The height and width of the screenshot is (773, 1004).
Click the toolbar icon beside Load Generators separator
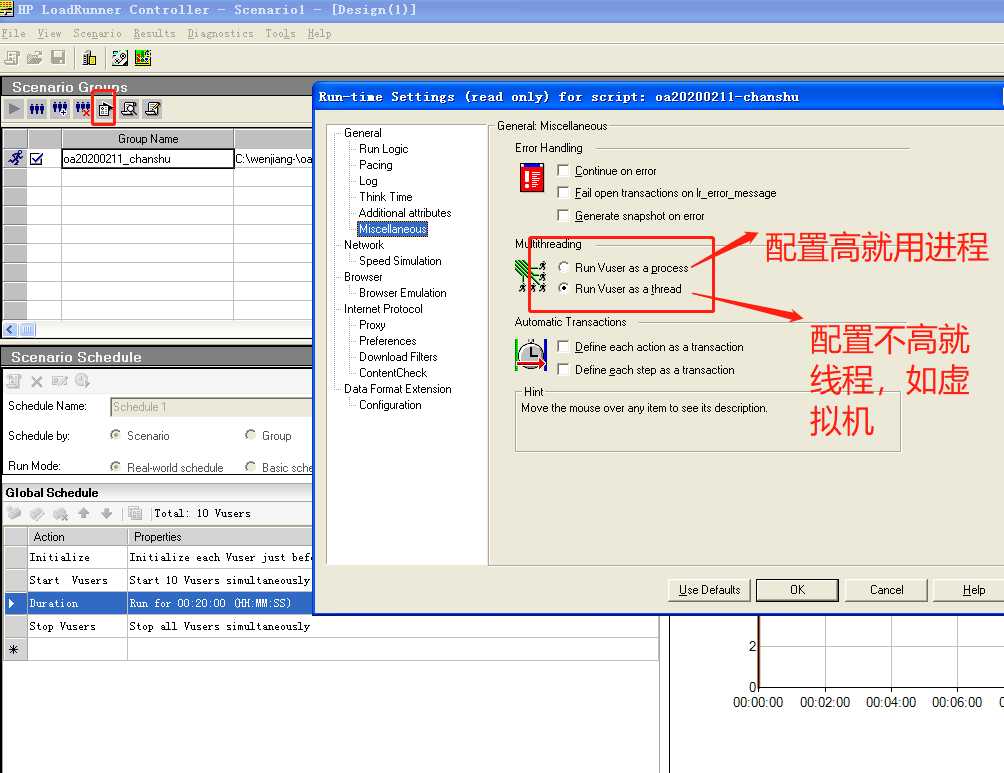tap(120, 58)
